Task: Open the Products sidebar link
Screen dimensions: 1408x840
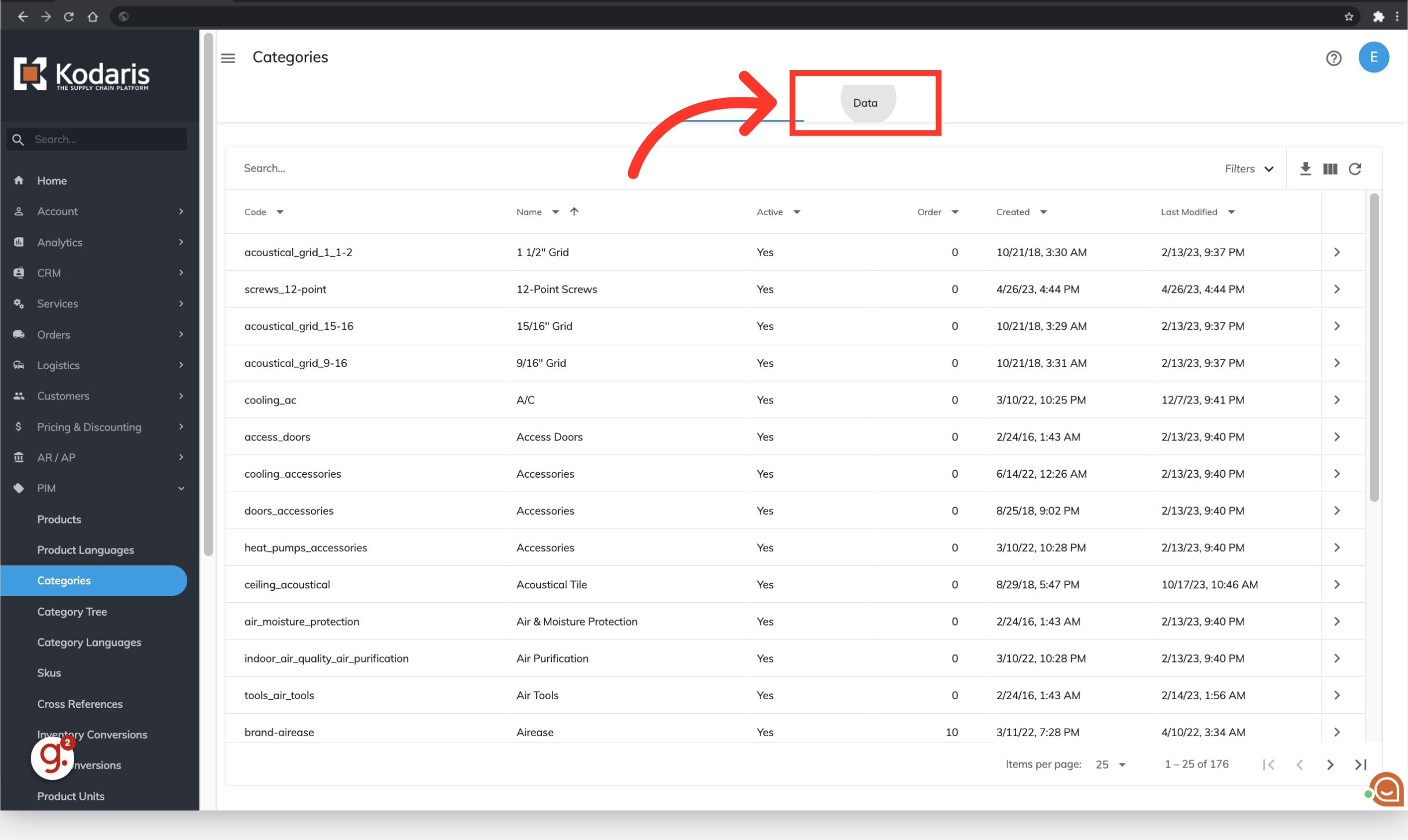Action: (59, 519)
